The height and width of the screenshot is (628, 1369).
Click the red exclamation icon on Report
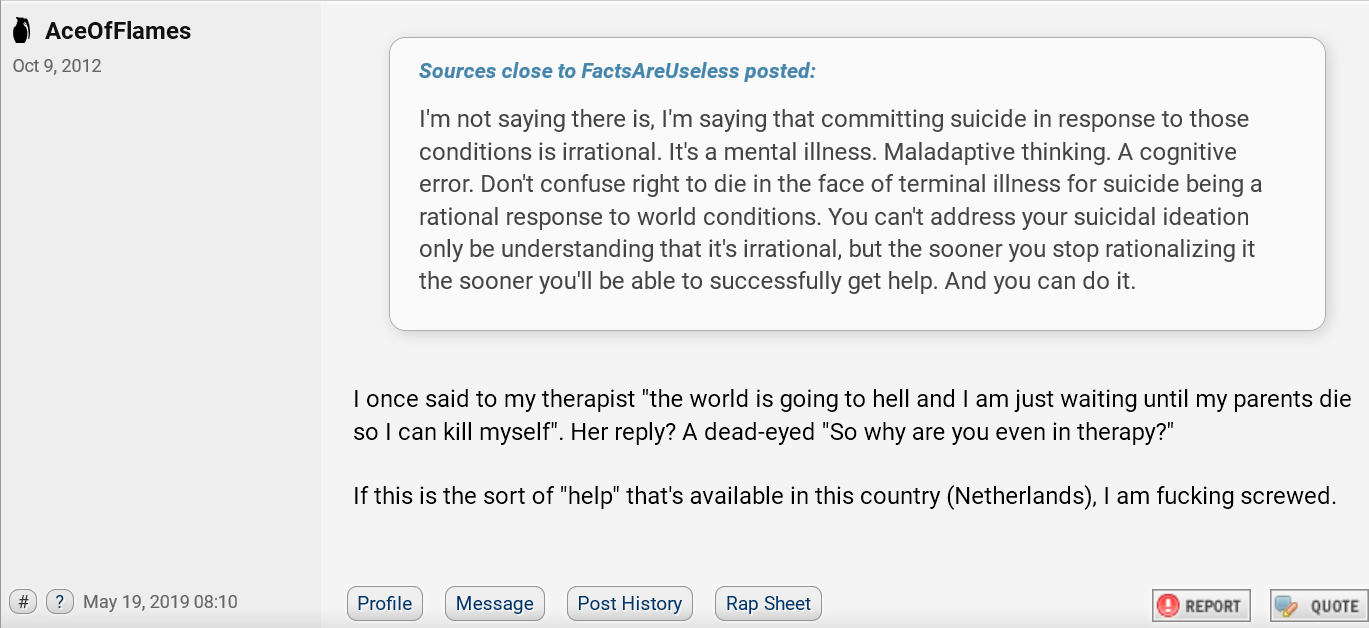pyautogui.click(x=1168, y=605)
